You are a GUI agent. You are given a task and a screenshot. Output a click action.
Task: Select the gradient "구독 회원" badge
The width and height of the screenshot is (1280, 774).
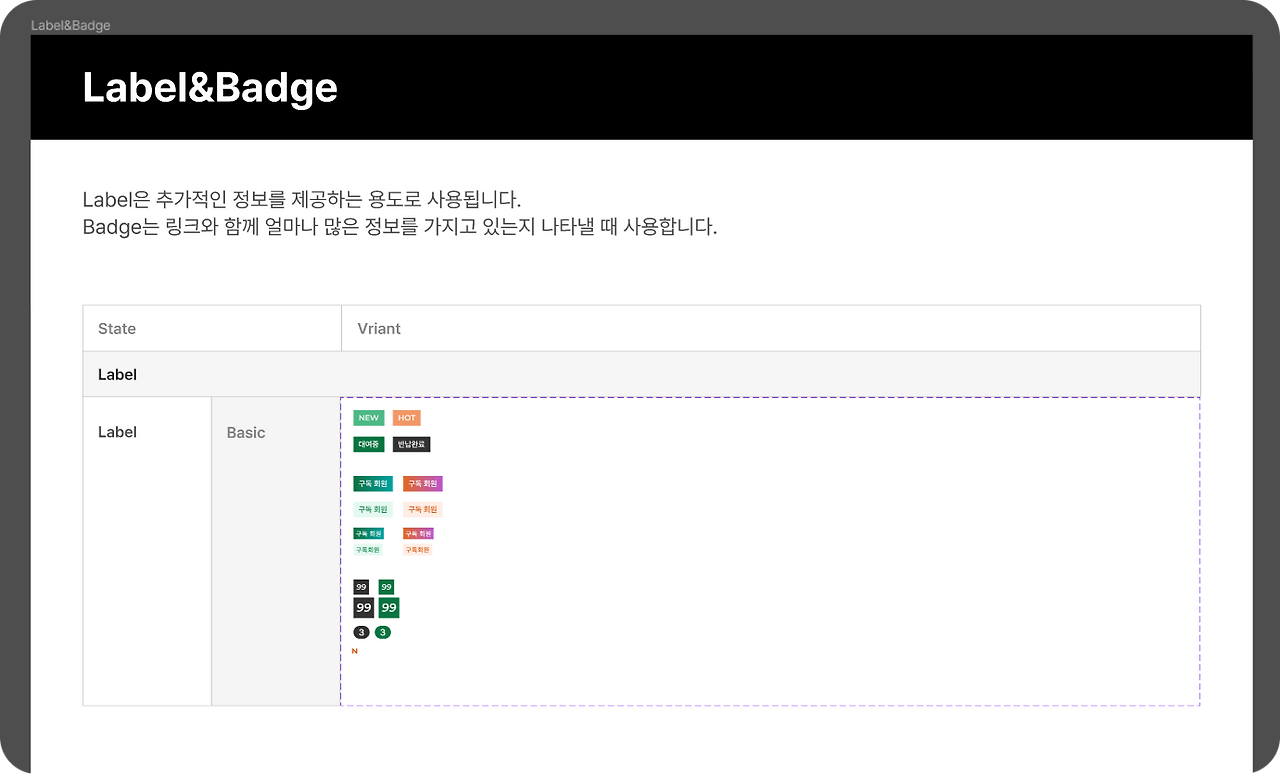click(423, 484)
